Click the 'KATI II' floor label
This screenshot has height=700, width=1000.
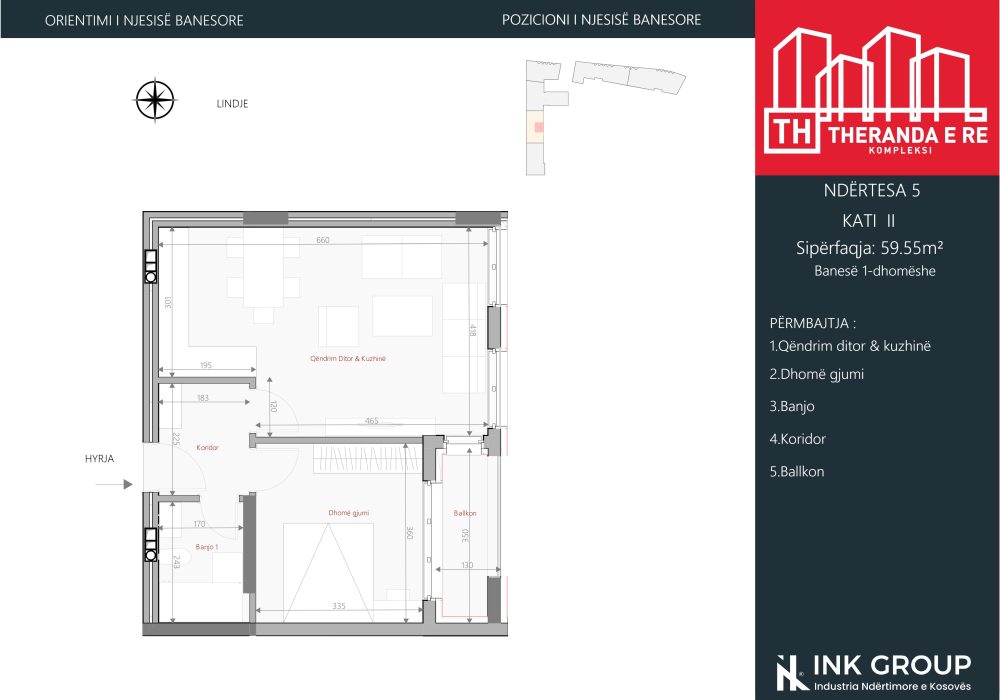(869, 221)
